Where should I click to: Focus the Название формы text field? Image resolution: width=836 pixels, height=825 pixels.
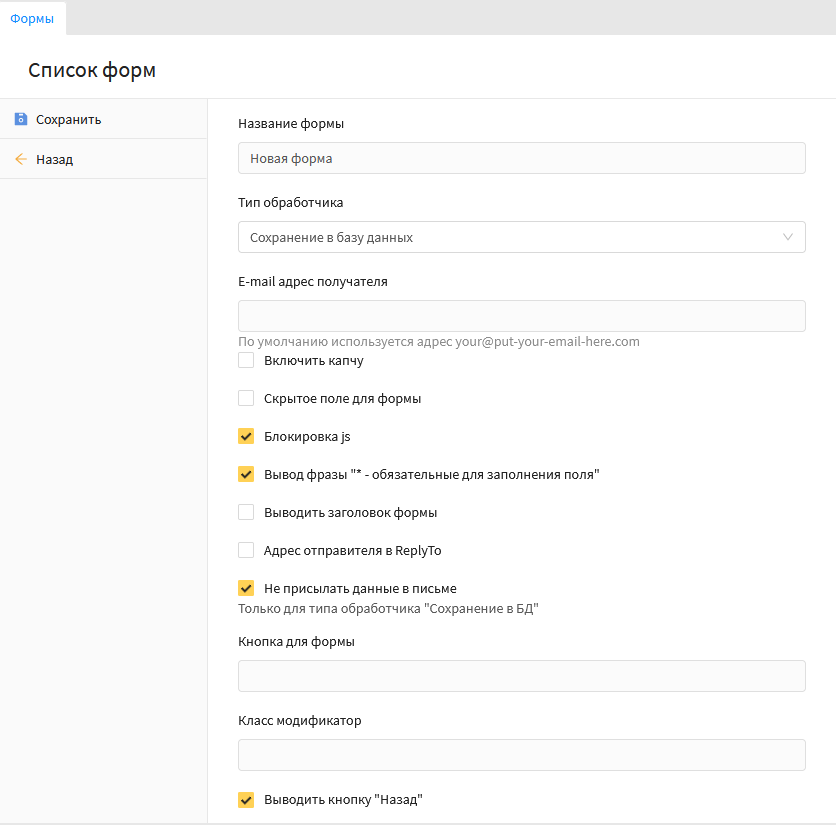[x=520, y=158]
